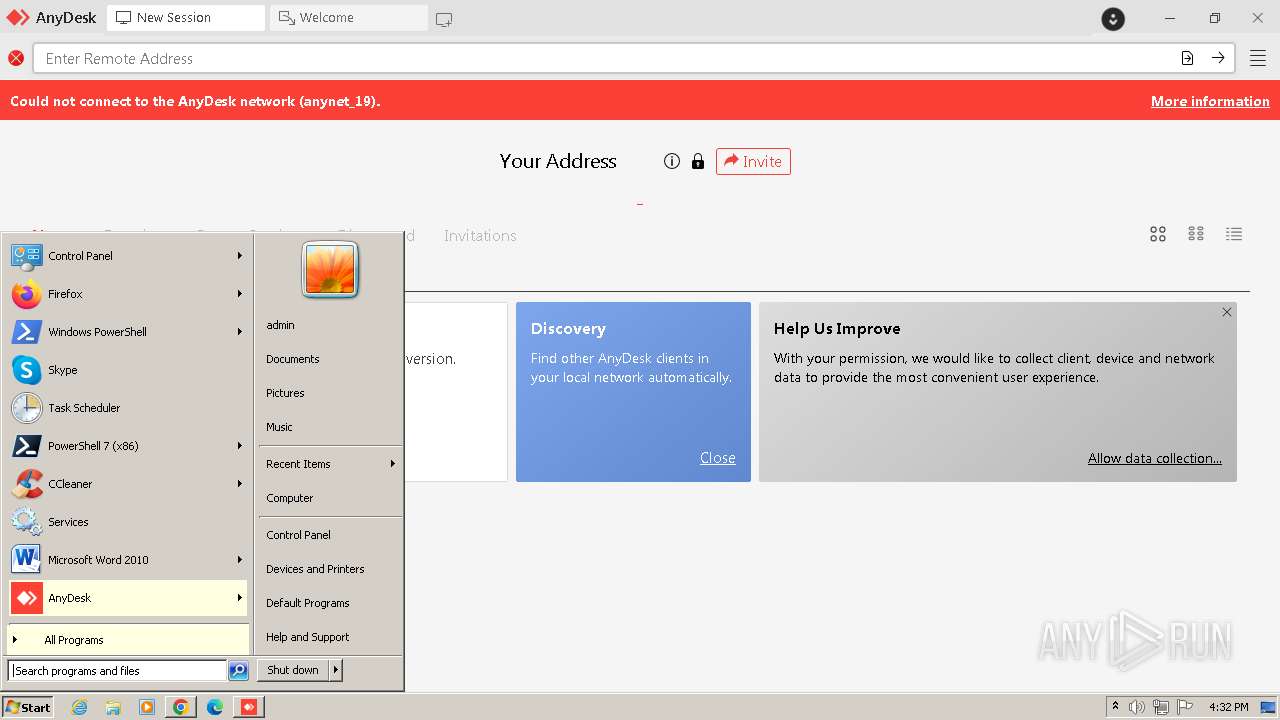1280x720 pixels.
Task: Select AnyDesk in start menu
Action: tap(128, 598)
